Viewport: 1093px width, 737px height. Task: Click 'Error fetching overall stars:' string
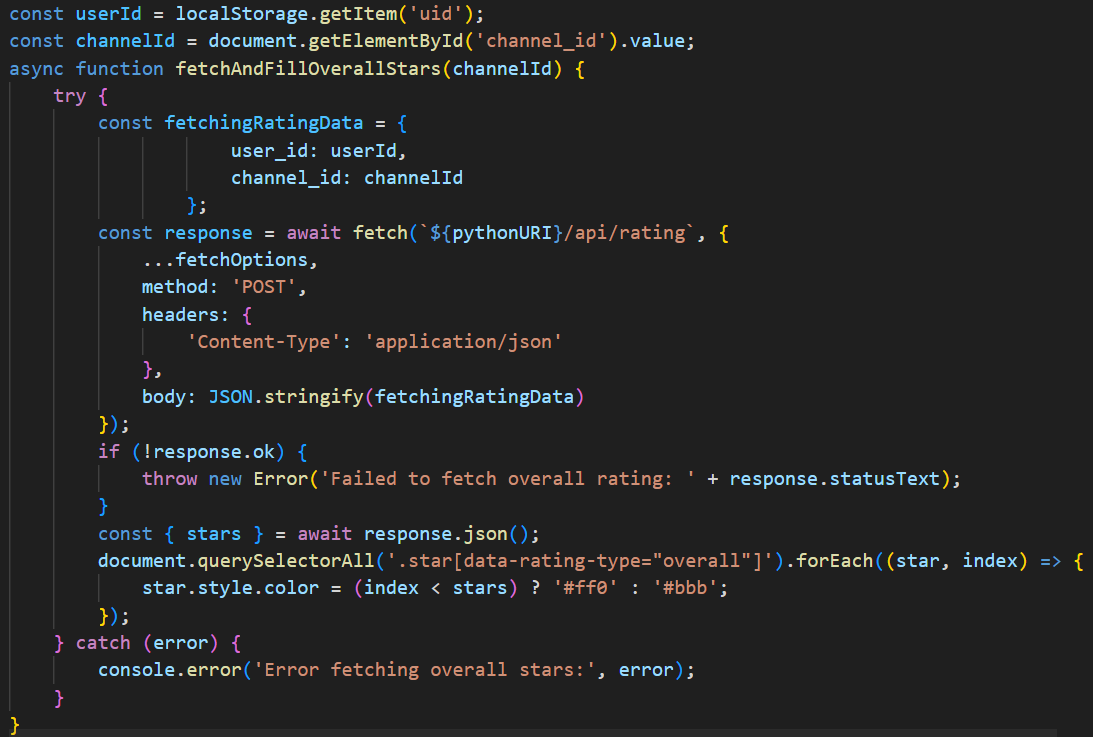(x=424, y=670)
